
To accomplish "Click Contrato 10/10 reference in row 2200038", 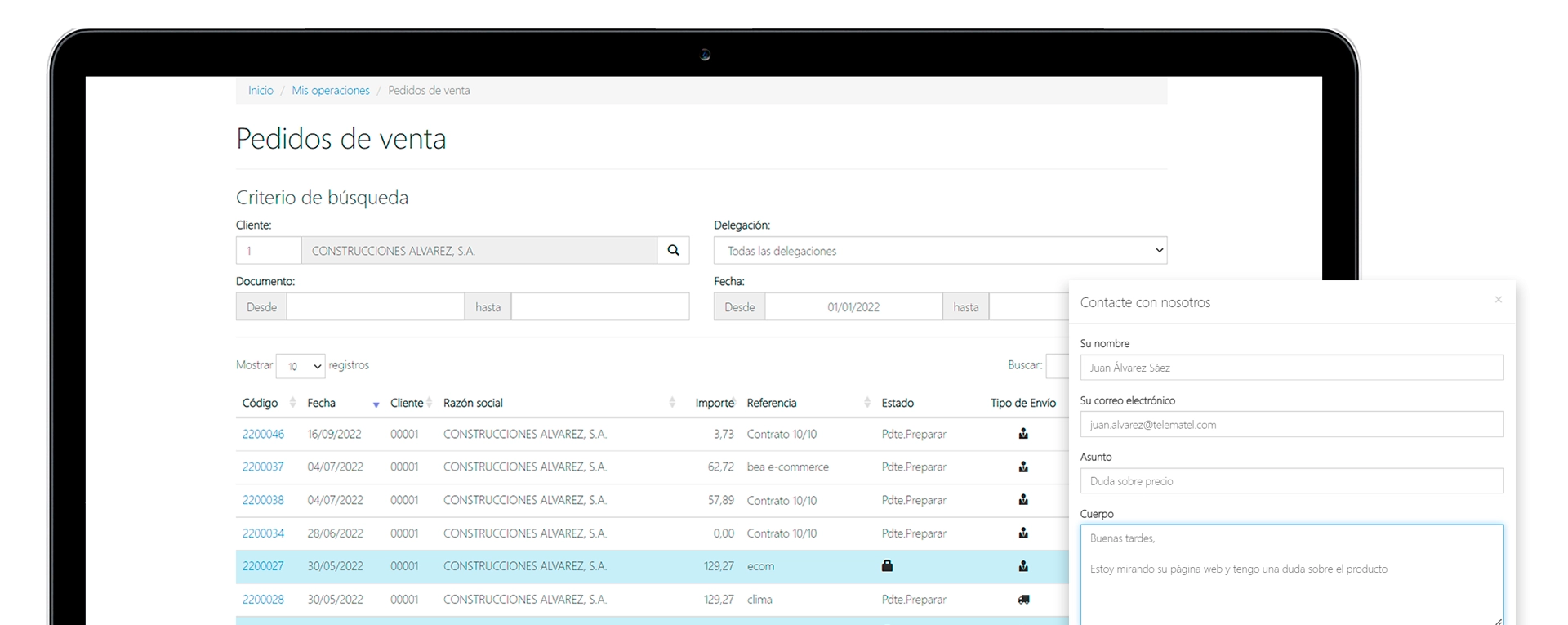I will point(782,500).
